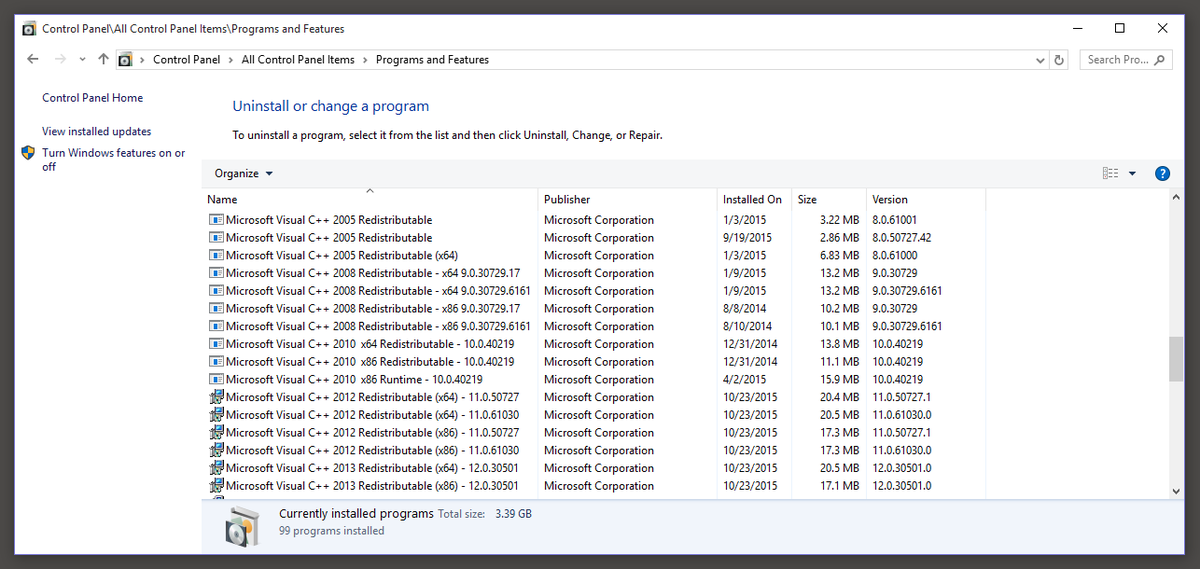Open the Help question mark icon
The width and height of the screenshot is (1200, 569).
tap(1162, 173)
